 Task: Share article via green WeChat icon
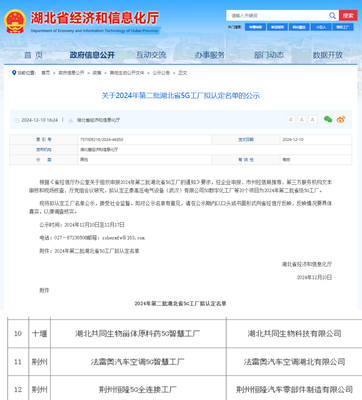click(328, 119)
